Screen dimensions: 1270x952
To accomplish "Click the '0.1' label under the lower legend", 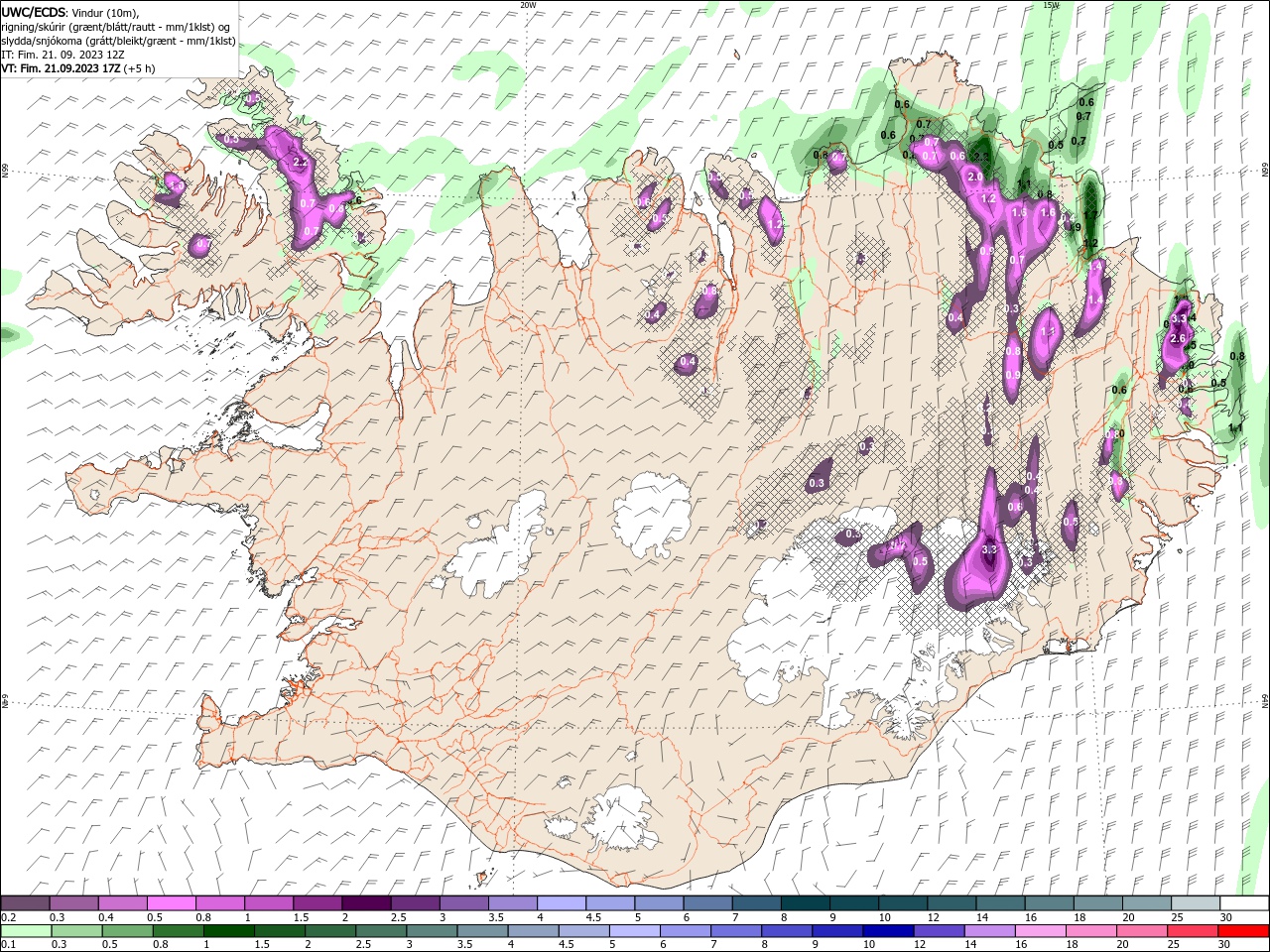I will (x=8, y=945).
